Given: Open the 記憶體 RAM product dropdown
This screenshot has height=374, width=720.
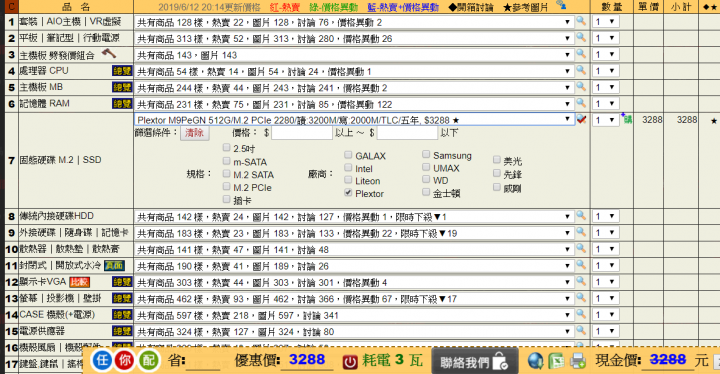Looking at the screenshot, I should (x=354, y=104).
